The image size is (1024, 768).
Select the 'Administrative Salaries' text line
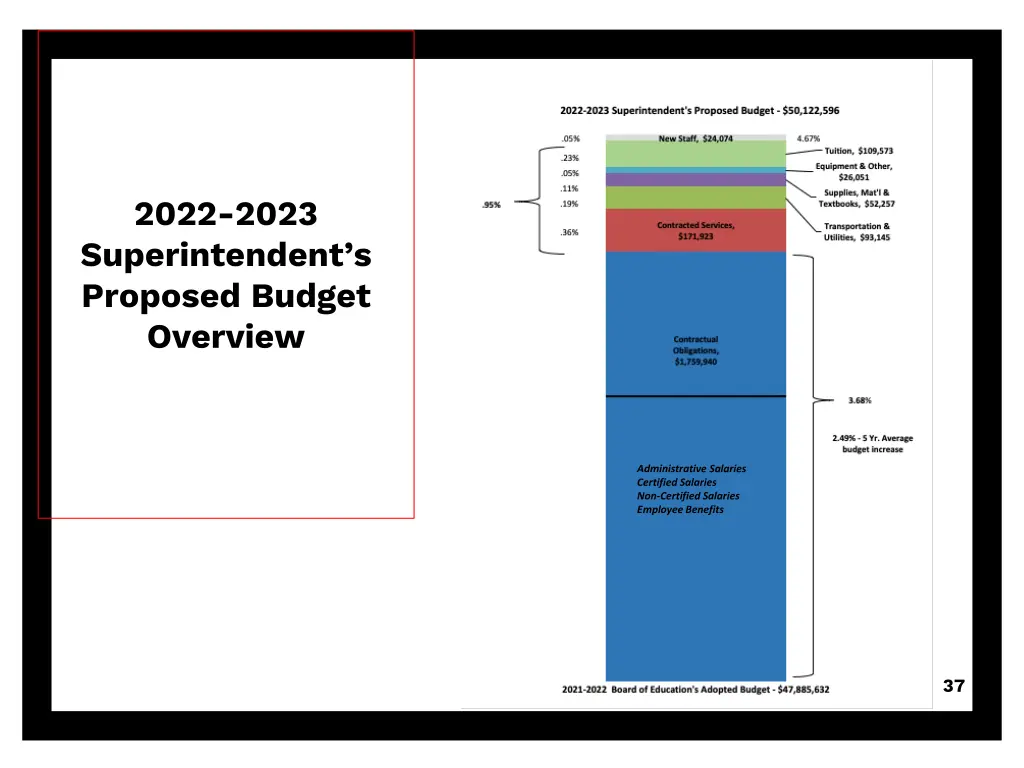coord(691,469)
